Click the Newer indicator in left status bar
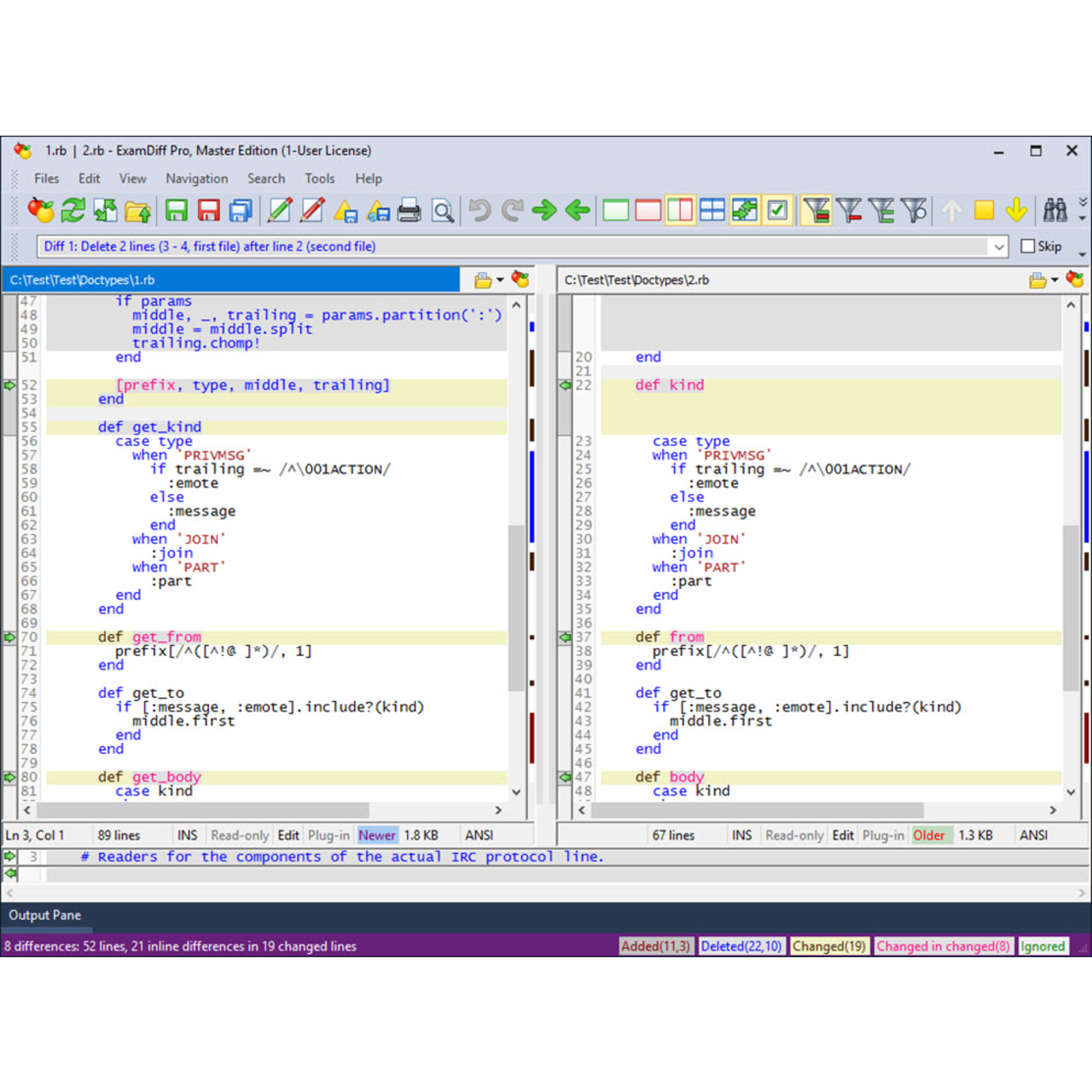The width and height of the screenshot is (1092, 1092). (377, 835)
